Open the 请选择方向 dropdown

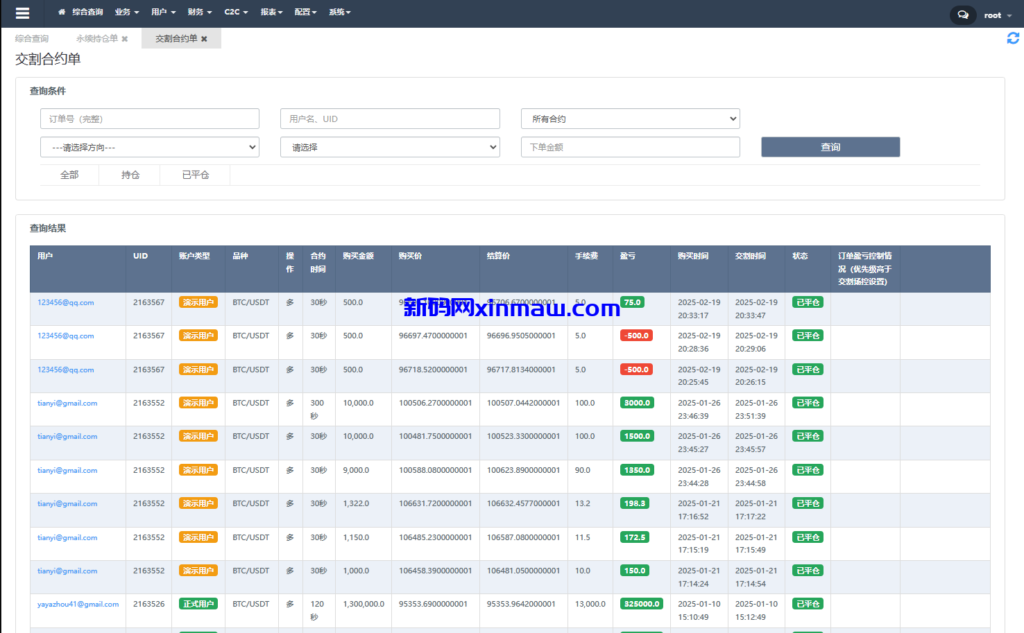click(x=150, y=147)
